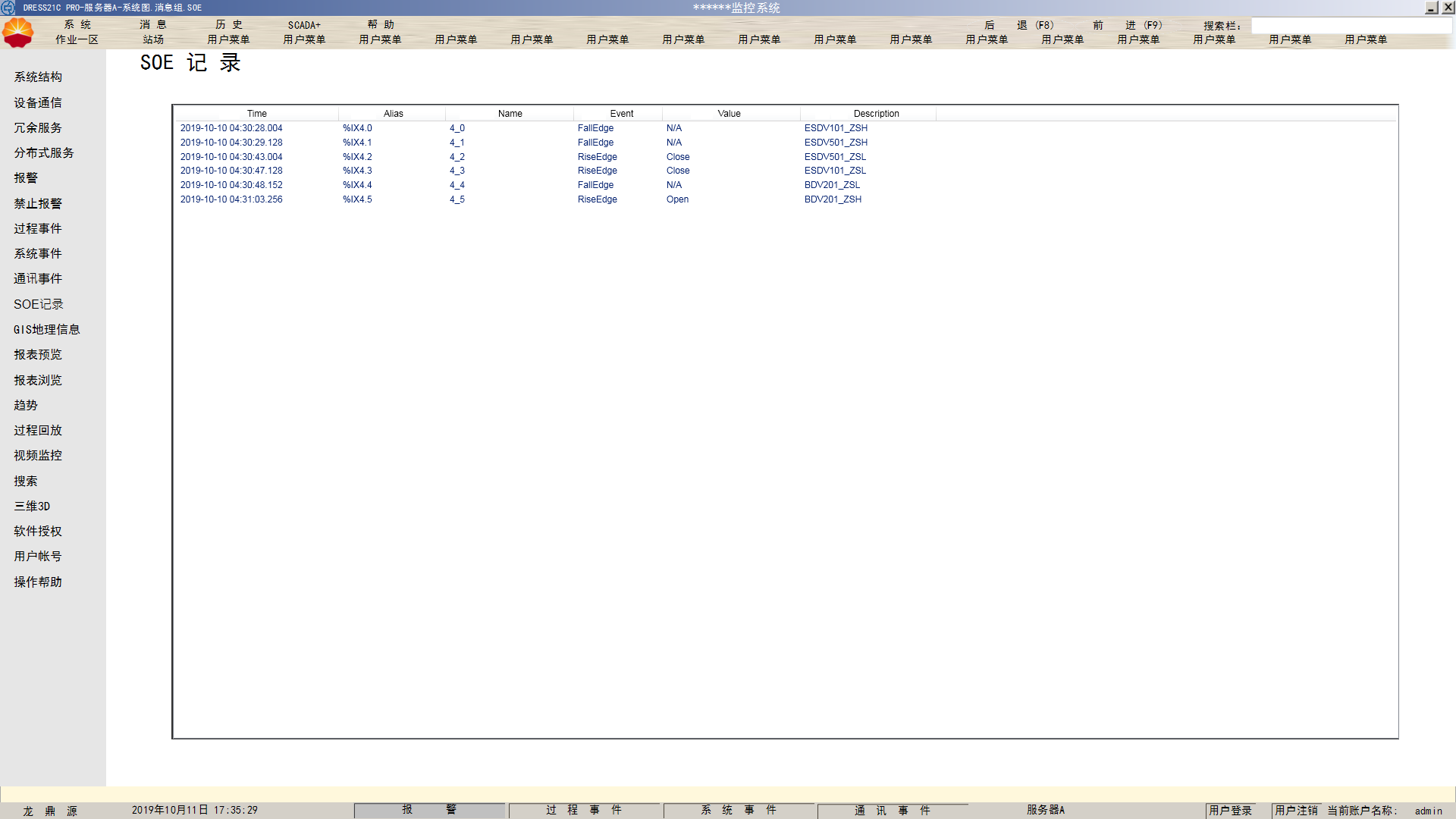Open 禁止报警 in the sidebar
1456x819 pixels.
point(38,203)
